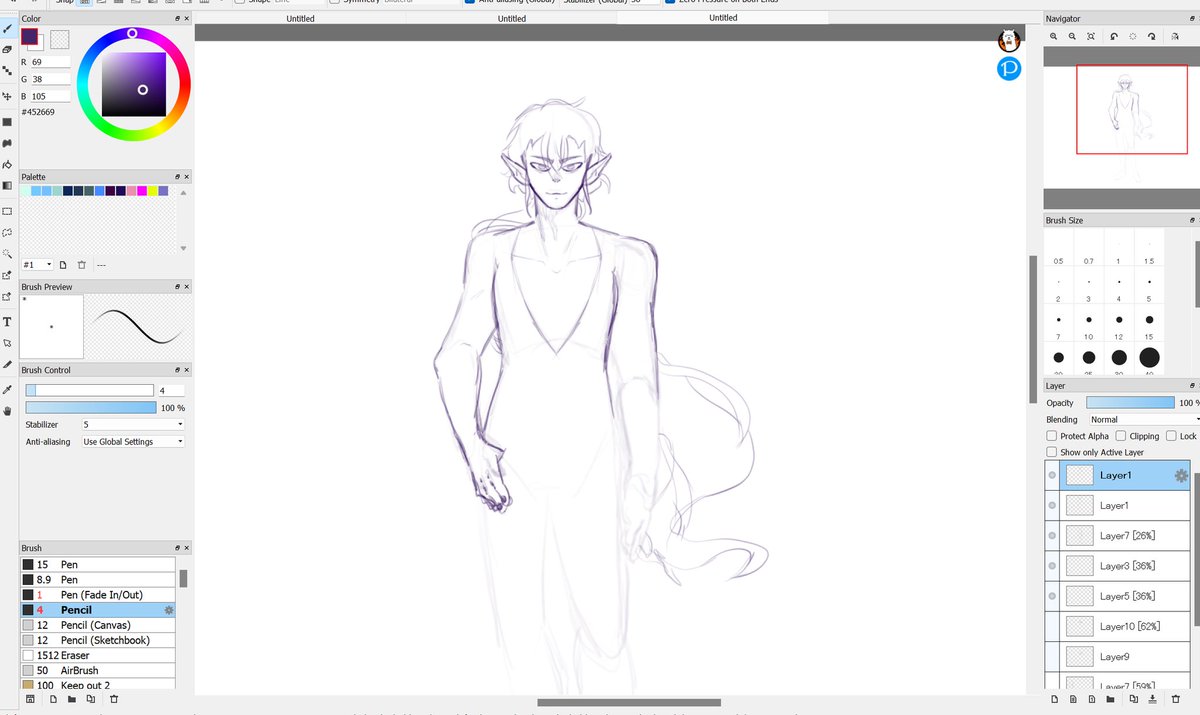This screenshot has width=1200, height=715.
Task: Reset canvas rotation in Navigator
Action: click(x=1133, y=36)
